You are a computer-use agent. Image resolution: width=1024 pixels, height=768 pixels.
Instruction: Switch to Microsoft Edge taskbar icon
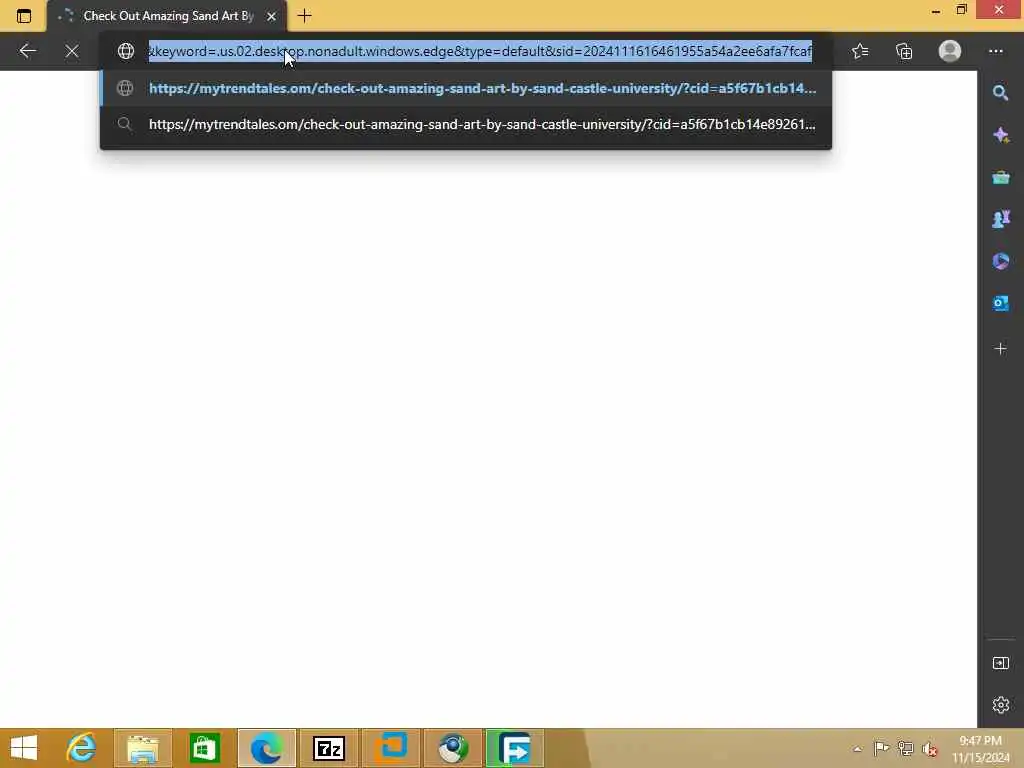pyautogui.click(x=266, y=748)
